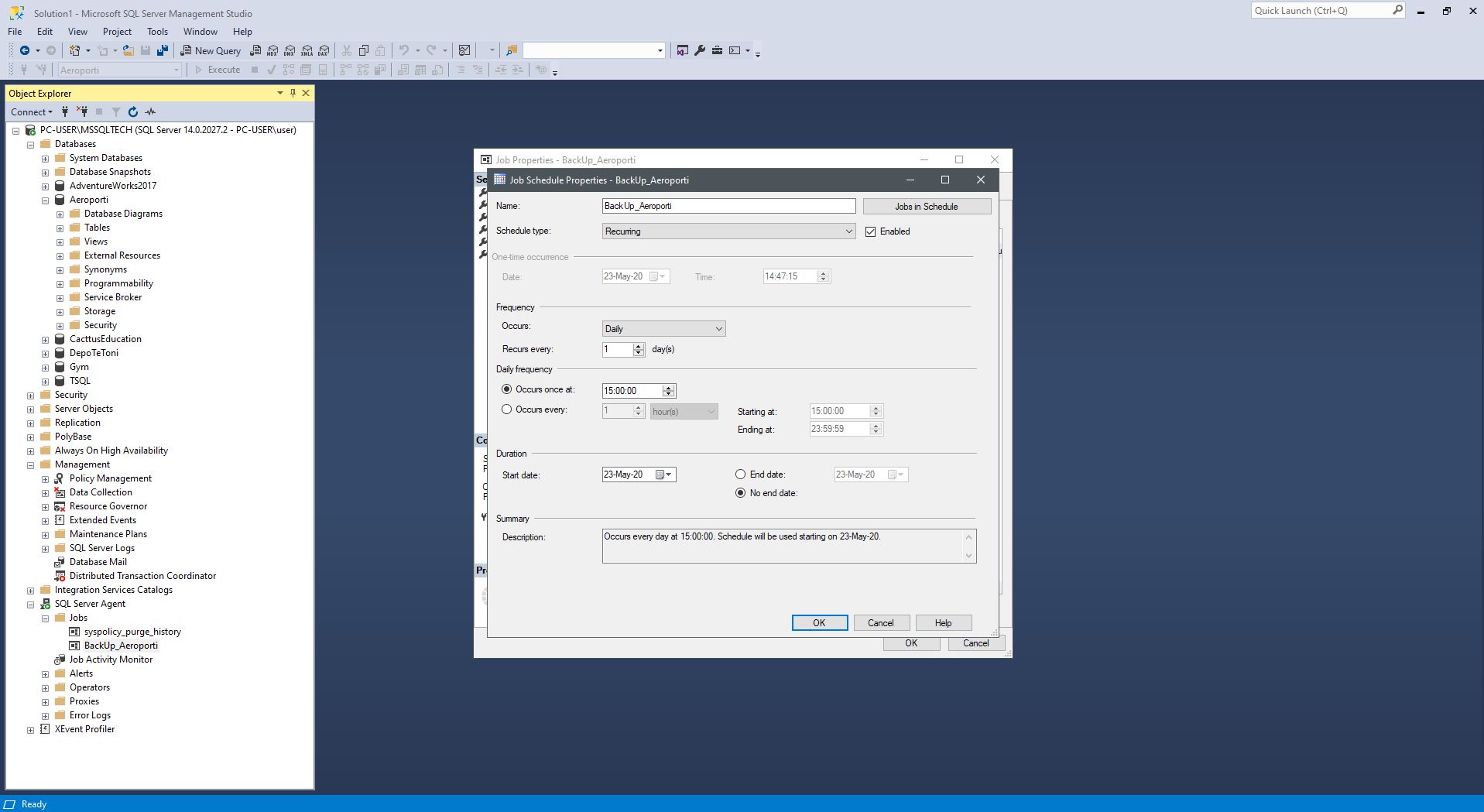1484x812 pixels.
Task: Click Cancel in Job Schedule Properties dialog
Action: 881,623
